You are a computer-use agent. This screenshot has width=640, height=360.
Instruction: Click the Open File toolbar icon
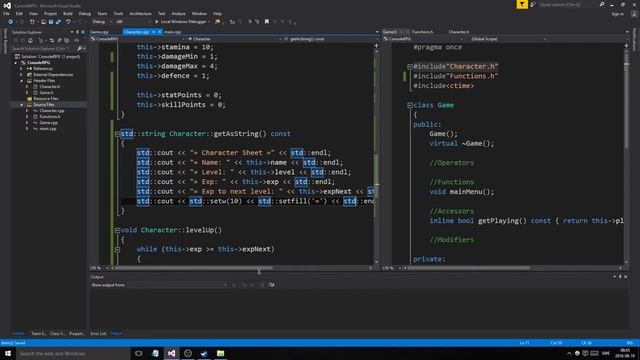point(43,22)
